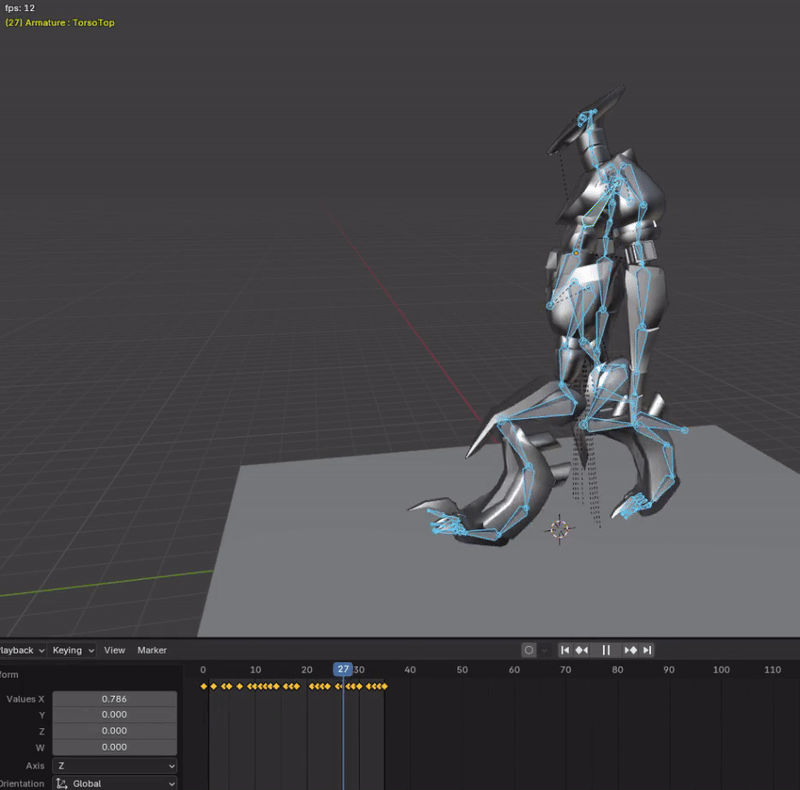Click the Y value field under Values
The width and height of the screenshot is (800, 790).
[114, 715]
